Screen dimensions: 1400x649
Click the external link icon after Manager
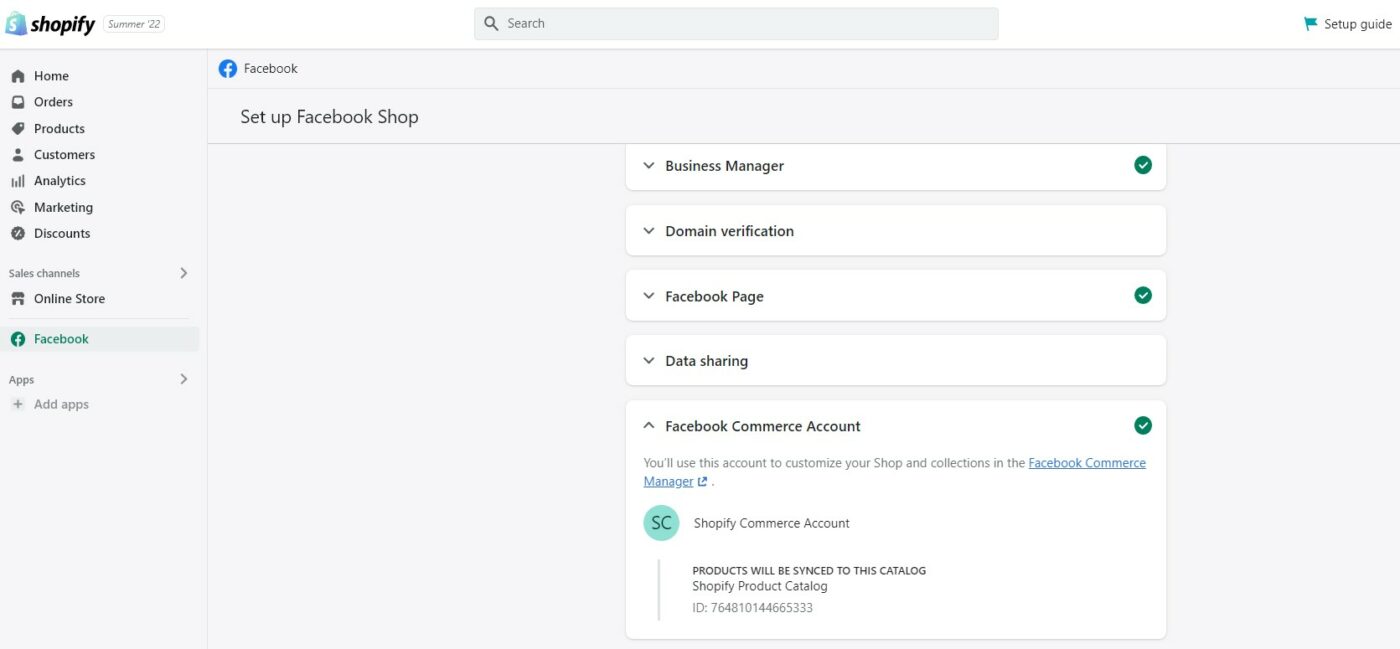pyautogui.click(x=702, y=482)
